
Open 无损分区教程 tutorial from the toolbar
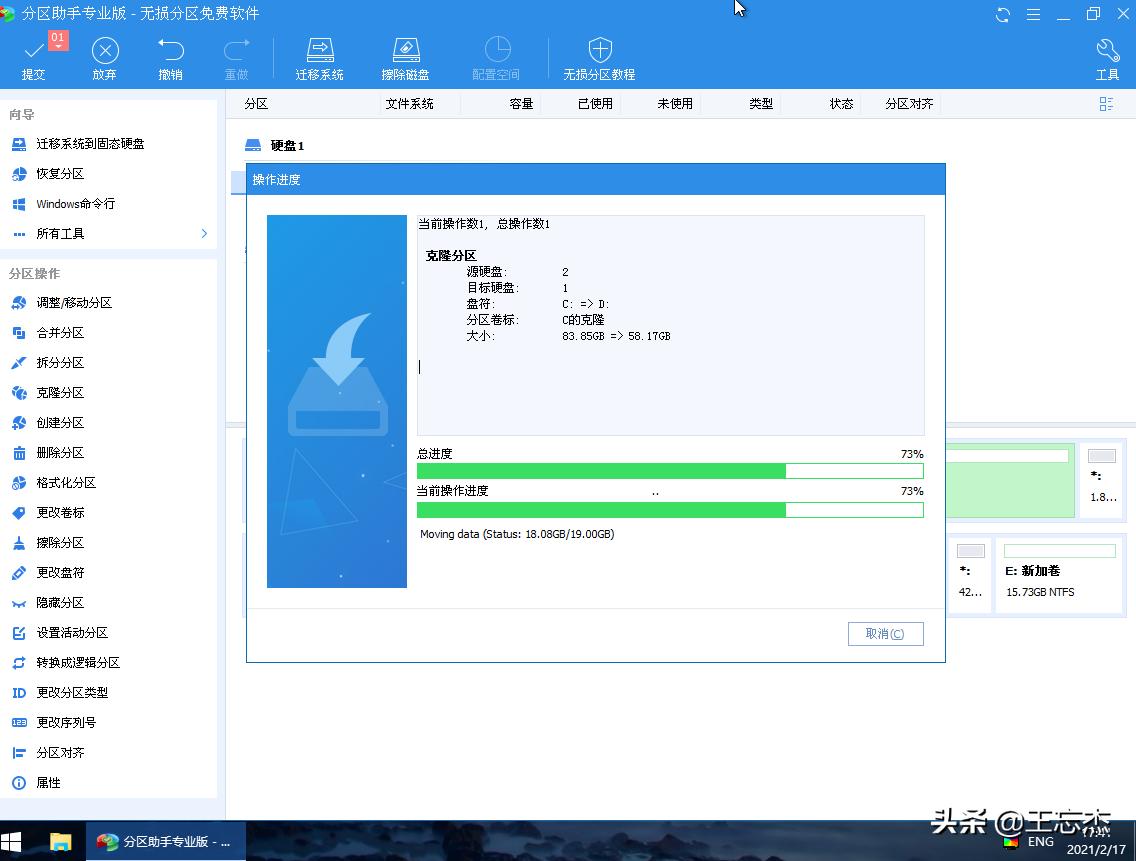[x=600, y=57]
